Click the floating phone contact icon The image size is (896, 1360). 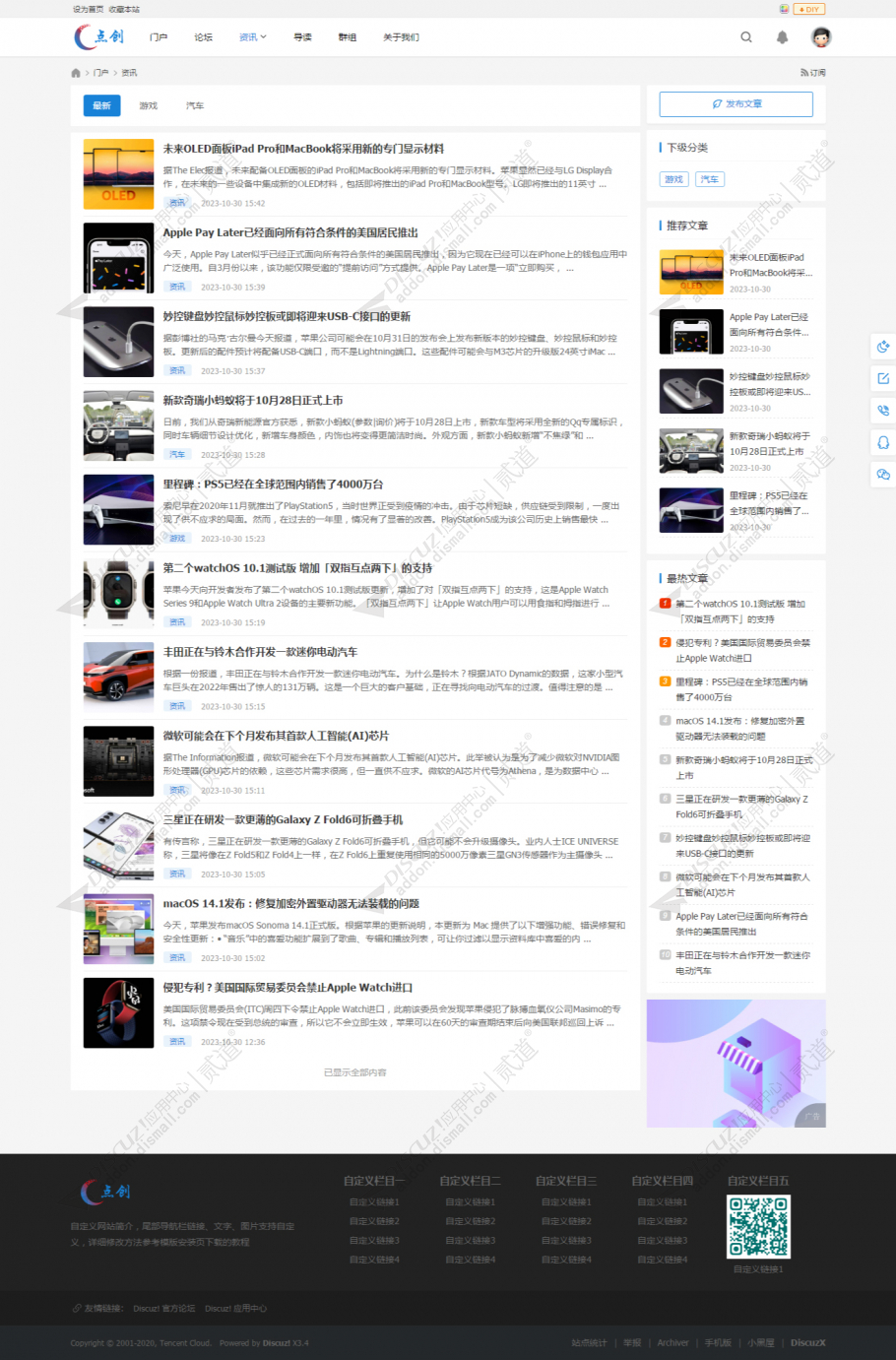pos(883,411)
